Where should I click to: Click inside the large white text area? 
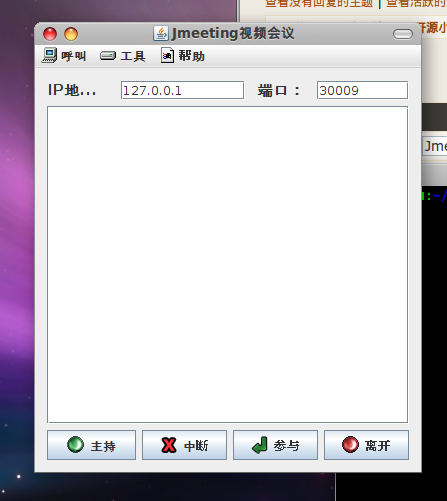click(228, 265)
